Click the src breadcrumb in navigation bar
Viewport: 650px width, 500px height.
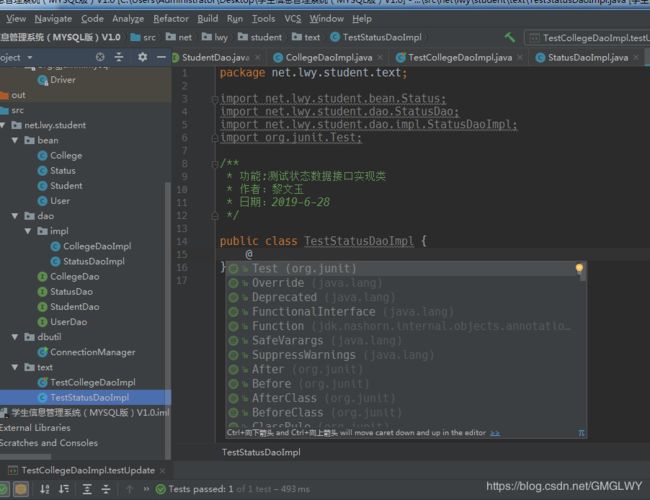143,37
